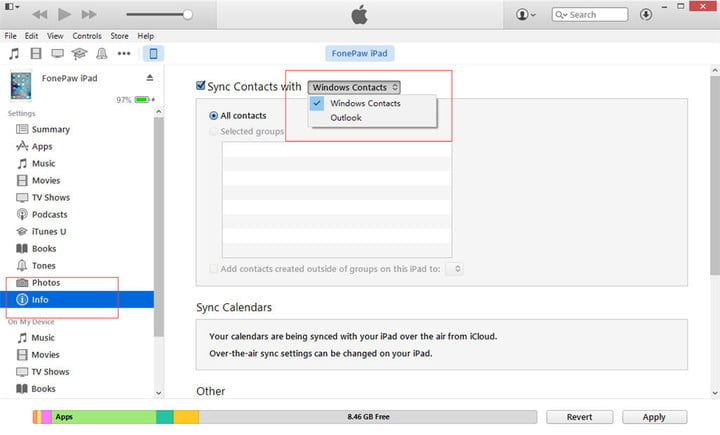Click the Play button
Viewport: 720px width, 435px height.
click(x=64, y=15)
